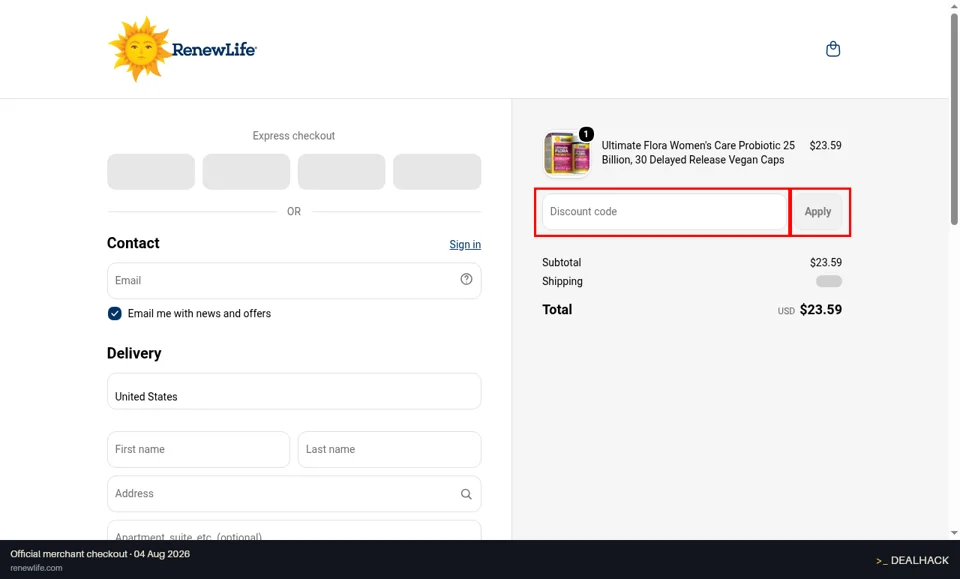Click the third express checkout button
Viewport: 960px width, 579px height.
342,171
